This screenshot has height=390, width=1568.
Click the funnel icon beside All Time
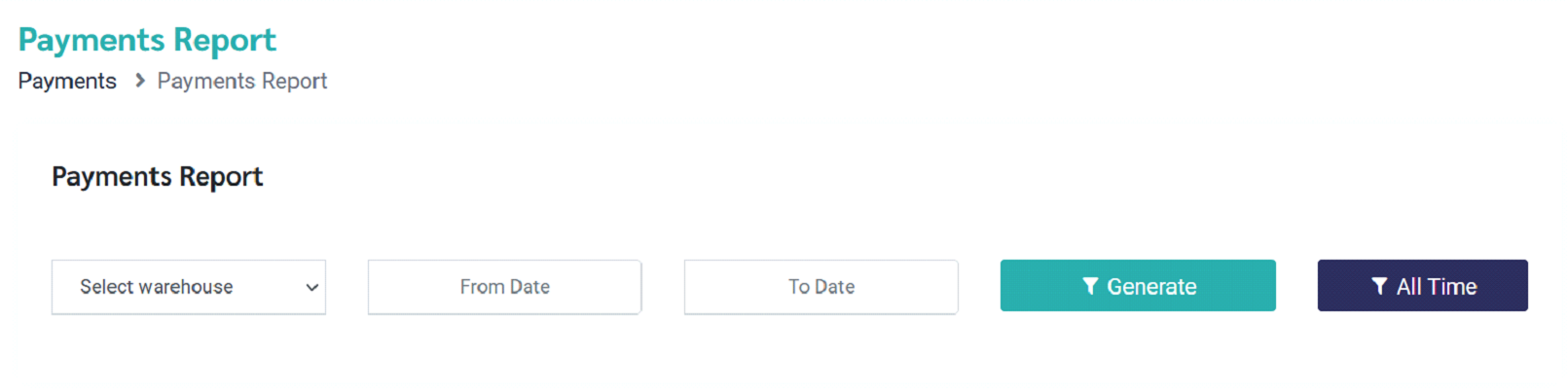[1379, 286]
